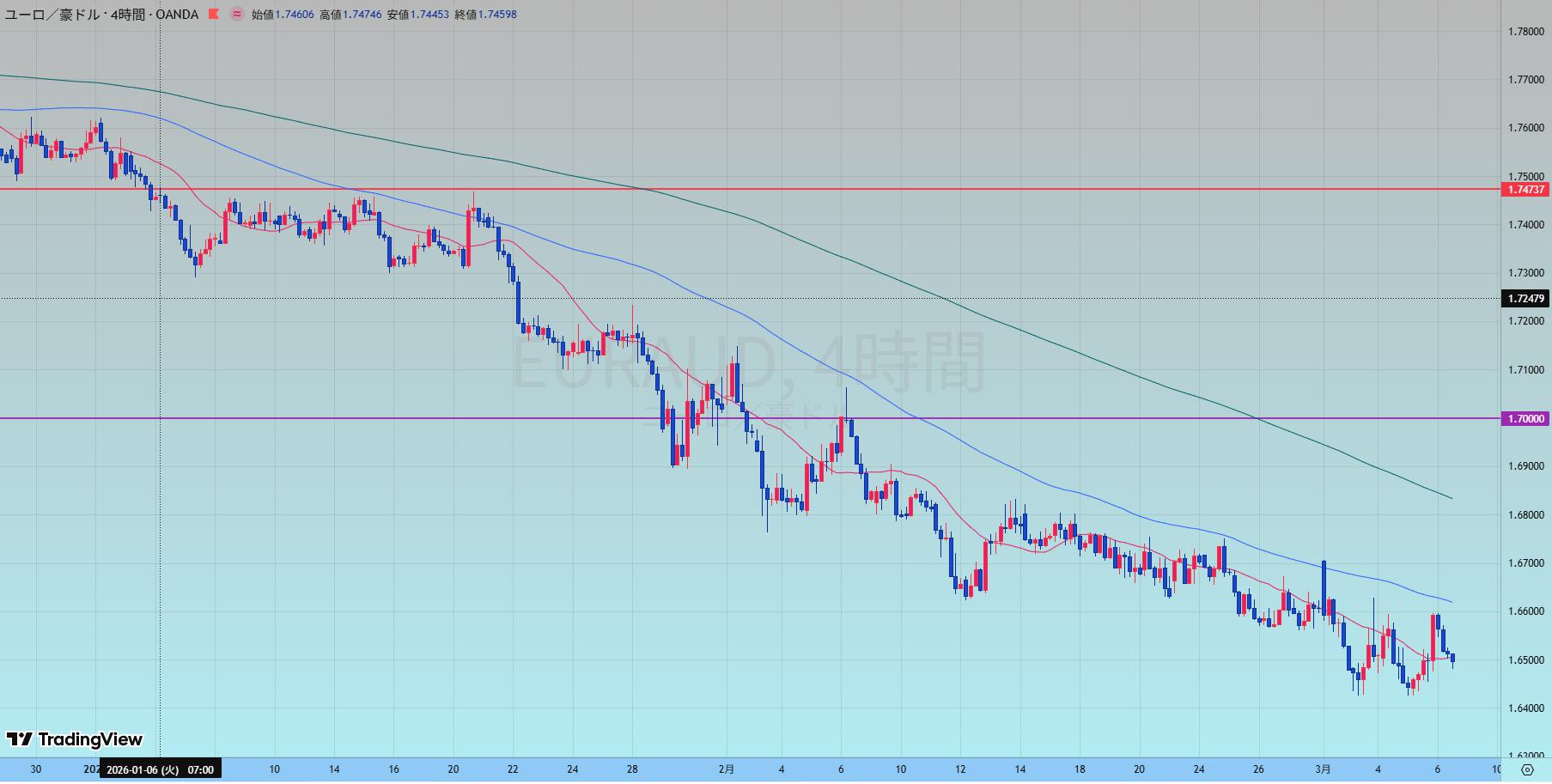Screen dimensions: 1552x784
Task: Click the 2月 label on the time axis
Action: click(x=727, y=769)
